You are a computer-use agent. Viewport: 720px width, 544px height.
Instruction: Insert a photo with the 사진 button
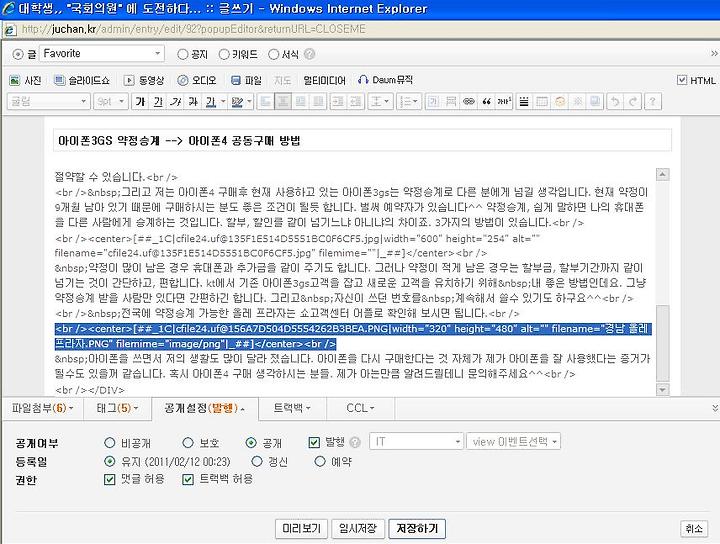[x=25, y=80]
